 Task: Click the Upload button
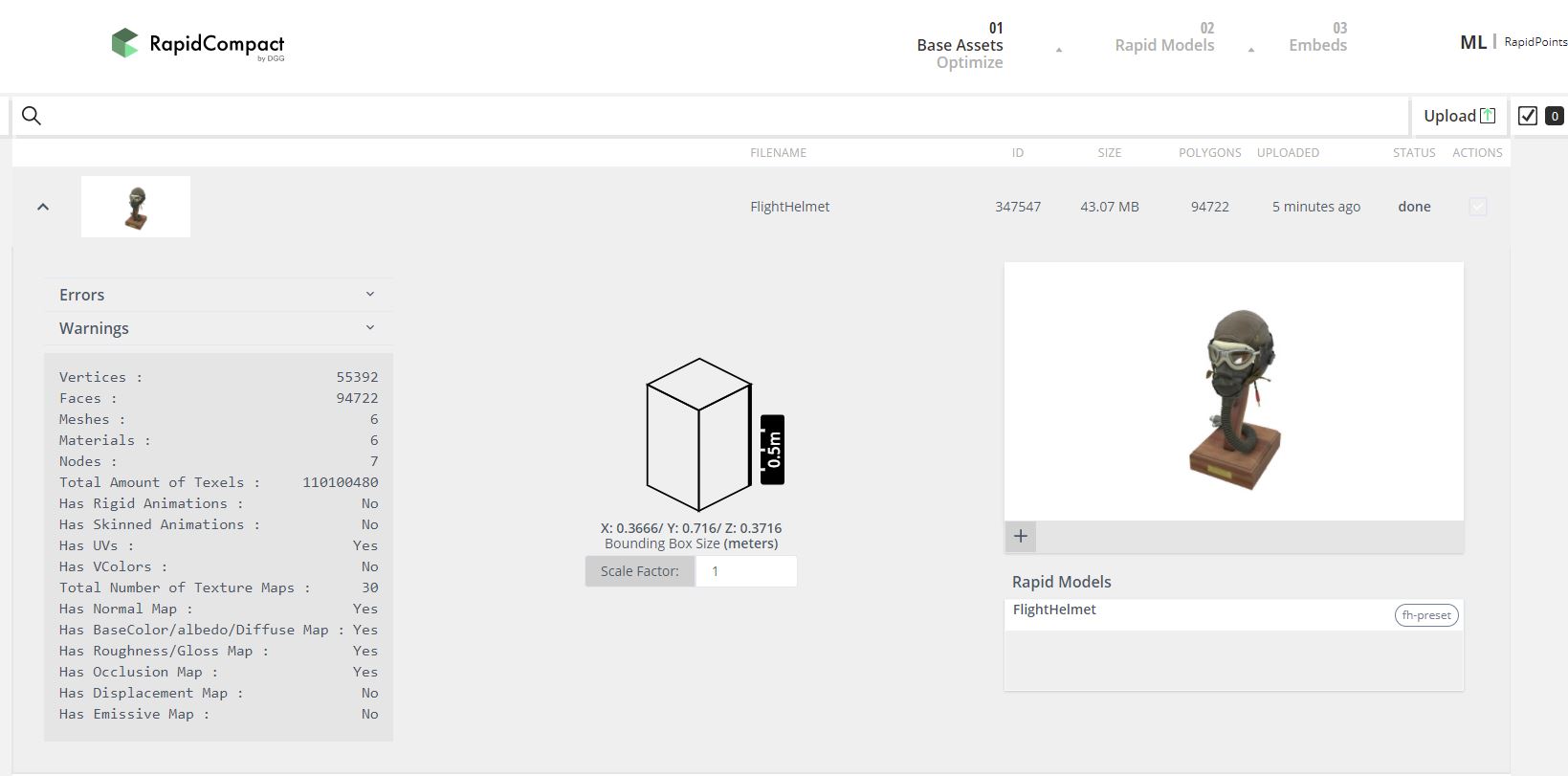click(x=1459, y=116)
